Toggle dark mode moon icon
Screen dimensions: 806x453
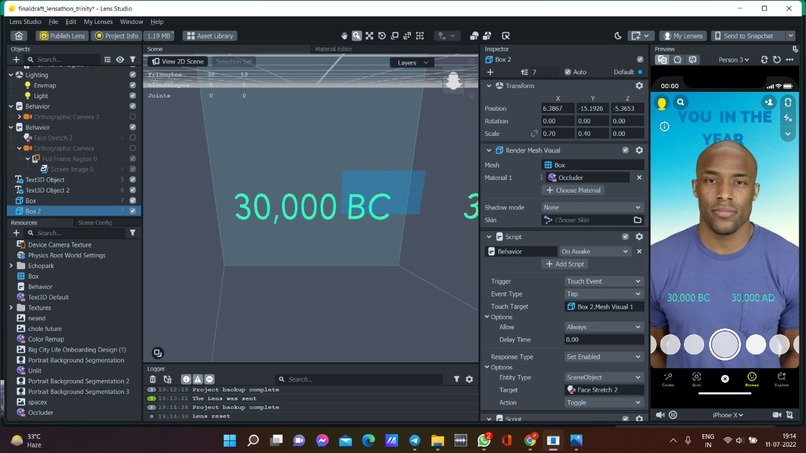tap(618, 36)
